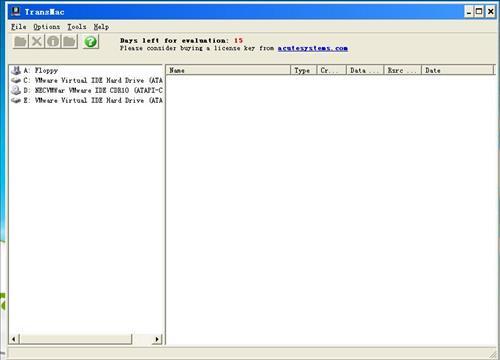This screenshot has width=500, height=360.
Task: Click the TransMac title bar app icon
Action: [x=16, y=11]
